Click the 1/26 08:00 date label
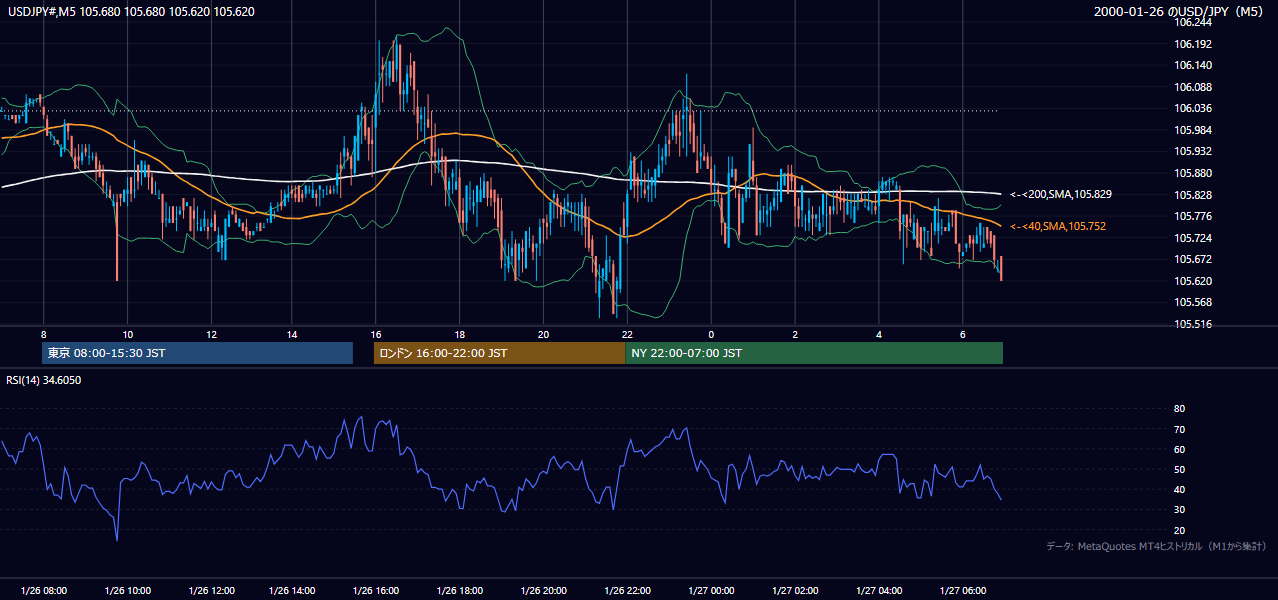Viewport: 1278px width, 600px height. (43, 591)
